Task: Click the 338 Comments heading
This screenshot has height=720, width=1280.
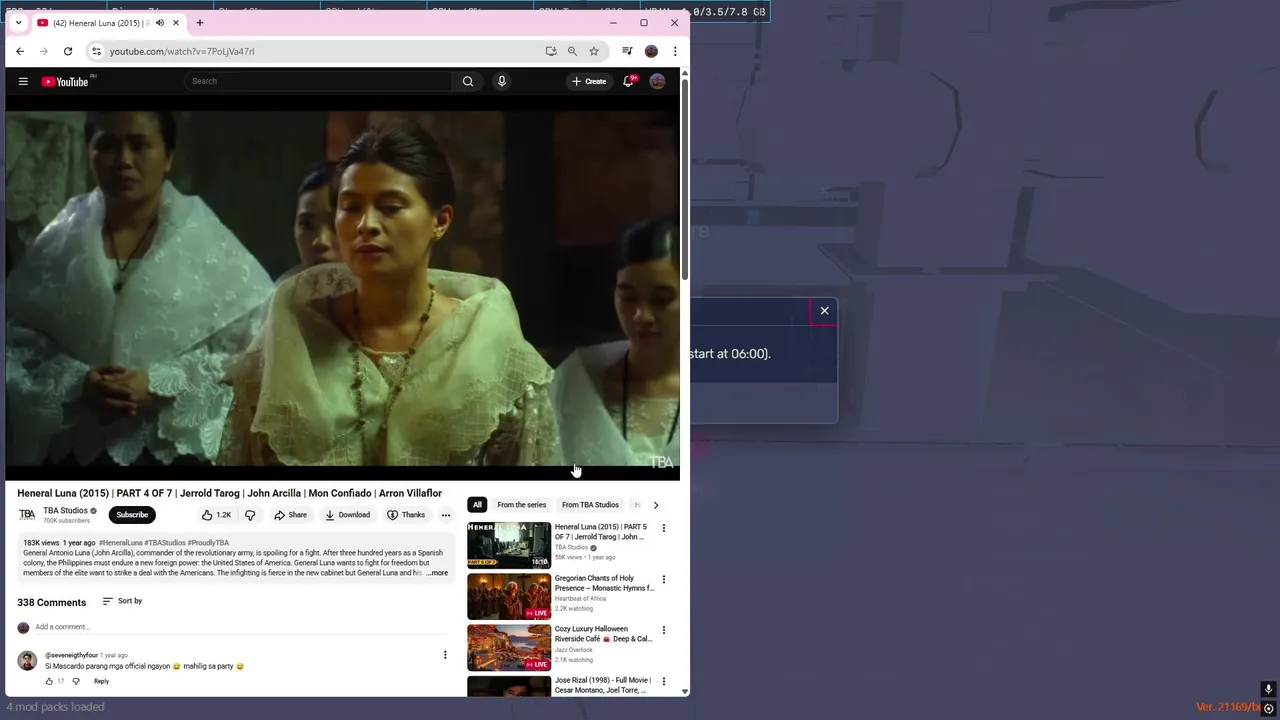Action: [x=51, y=602]
